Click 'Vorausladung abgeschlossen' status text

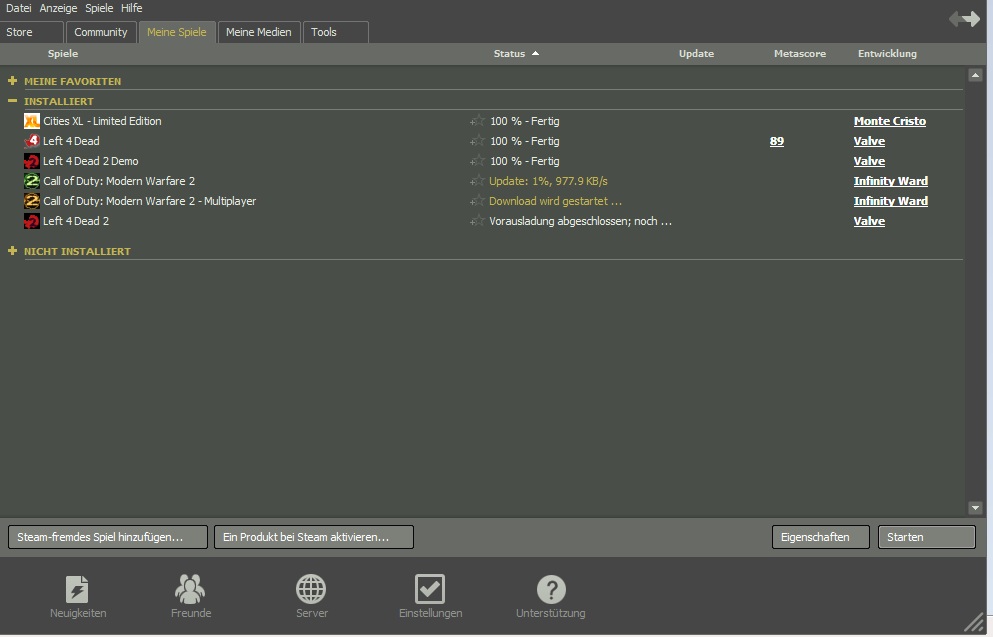click(x=580, y=221)
